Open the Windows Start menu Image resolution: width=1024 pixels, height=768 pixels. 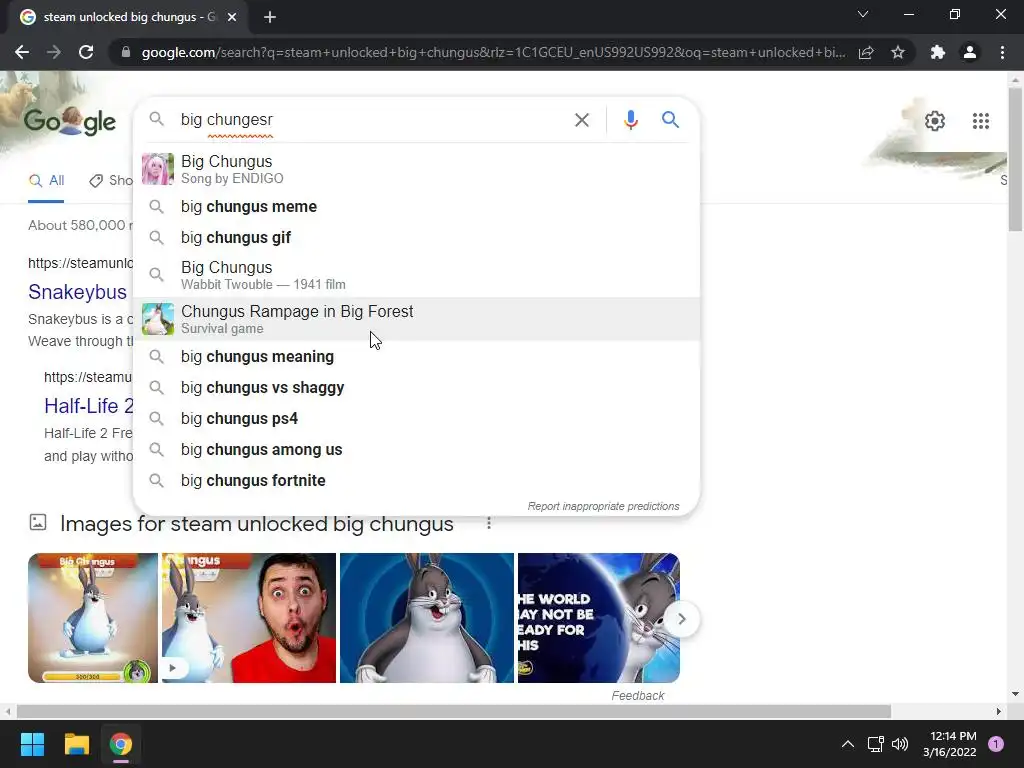(32, 744)
